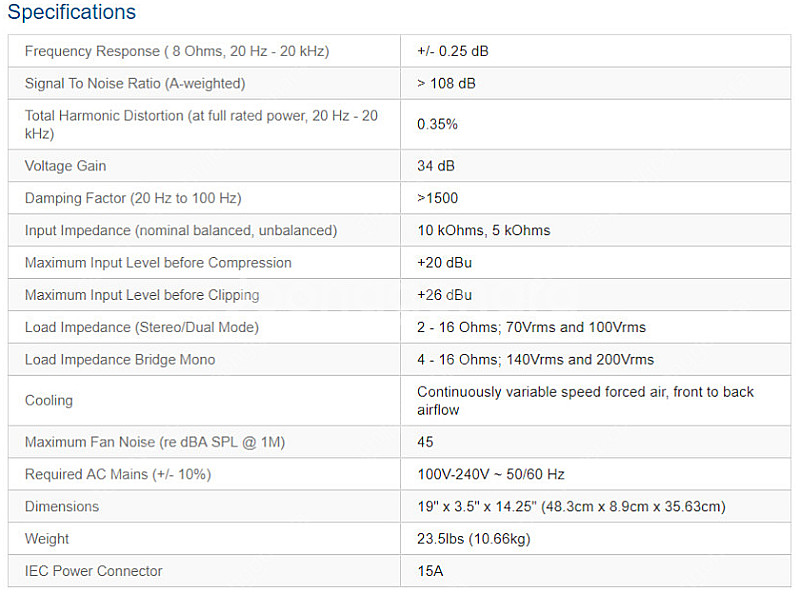Select the Input Impedance row label
Image resolution: width=800 pixels, height=593 pixels.
(181, 231)
